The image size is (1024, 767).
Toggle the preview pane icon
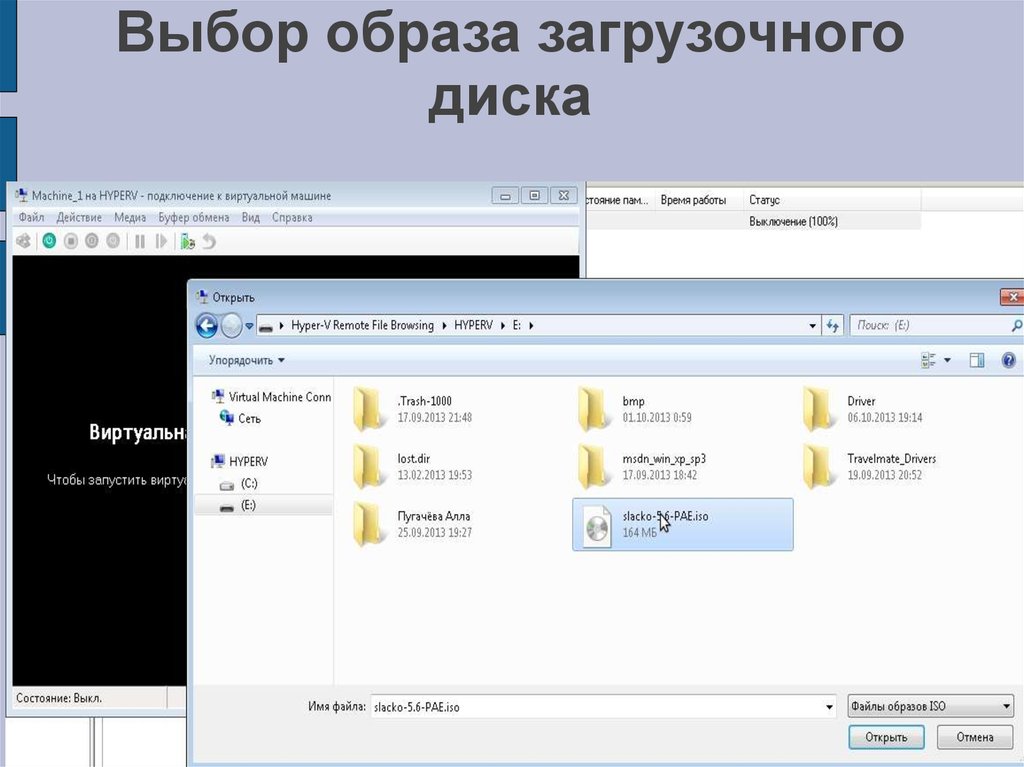tap(977, 360)
